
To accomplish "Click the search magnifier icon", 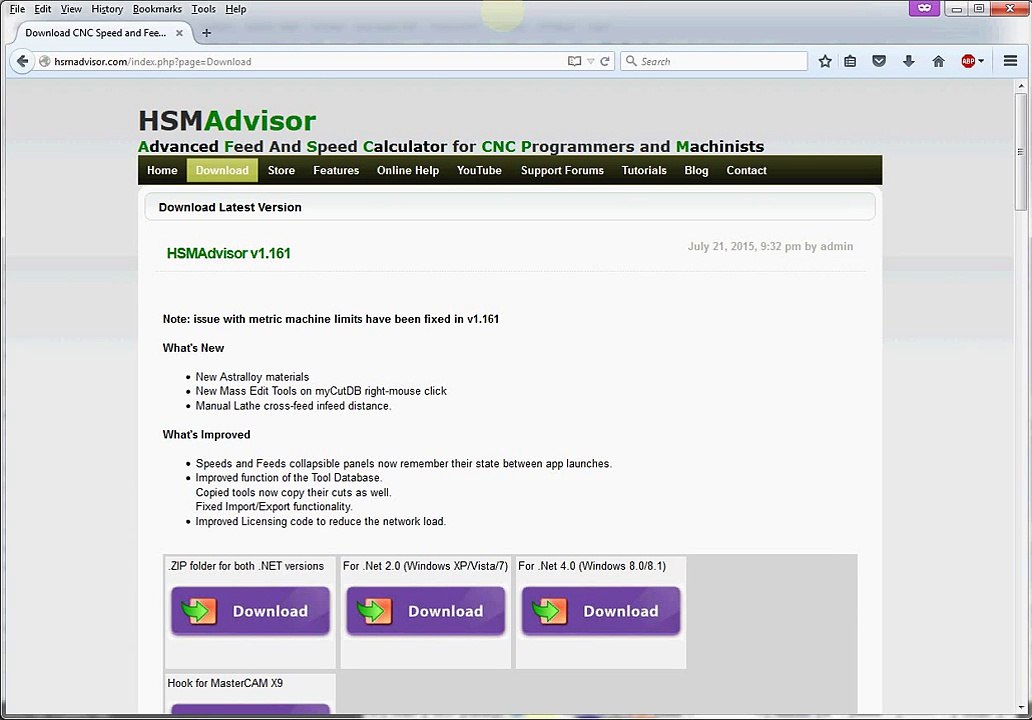I will [631, 61].
